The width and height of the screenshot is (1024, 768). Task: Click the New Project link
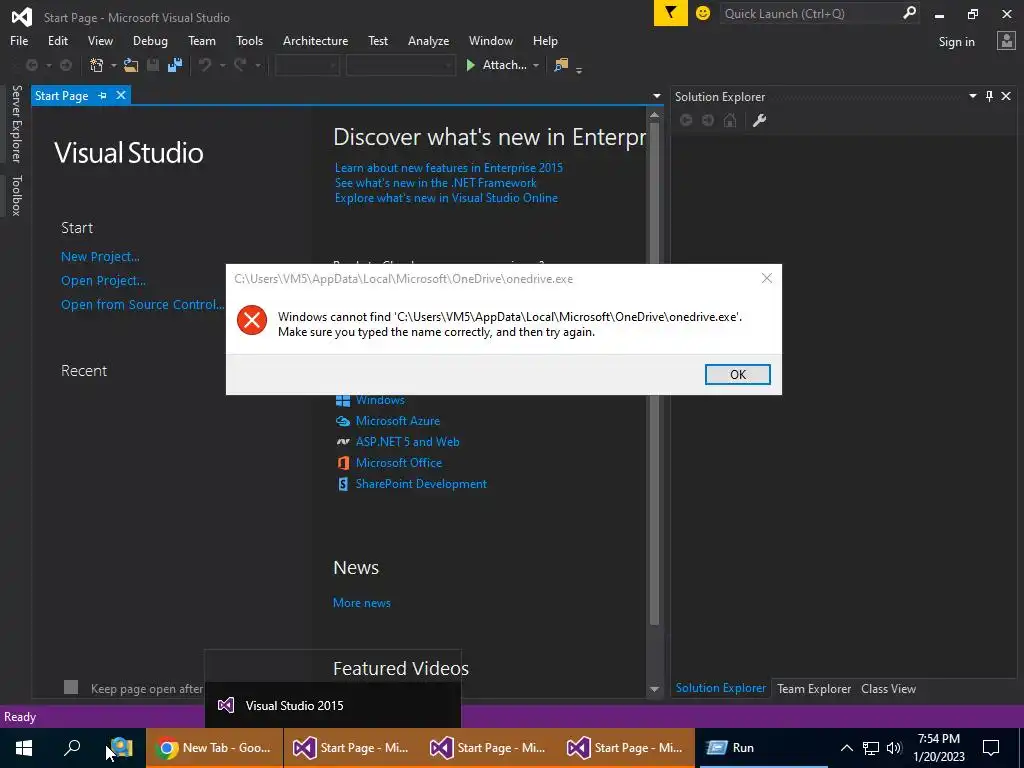click(100, 257)
